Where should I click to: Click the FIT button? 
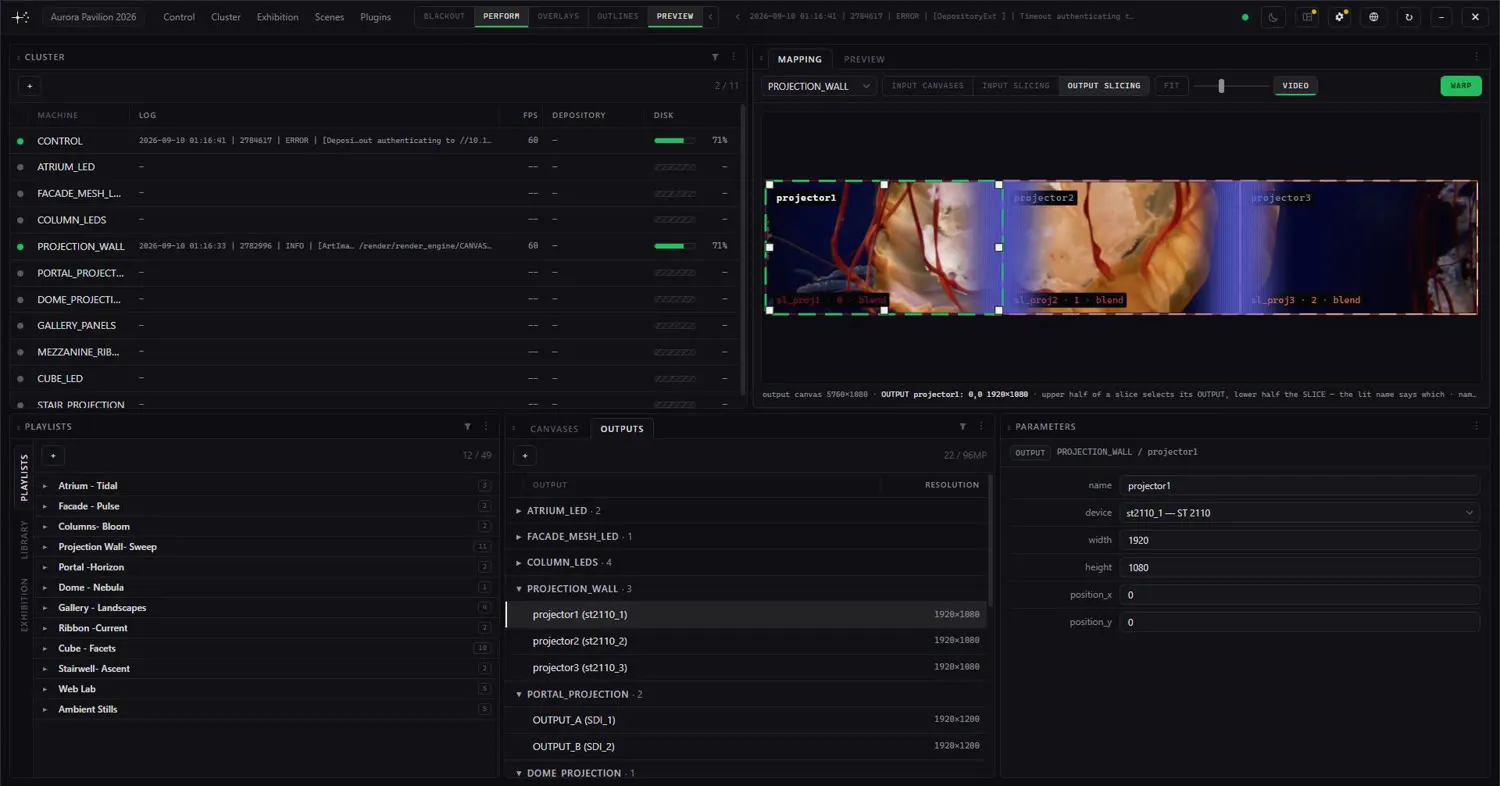pos(1171,86)
